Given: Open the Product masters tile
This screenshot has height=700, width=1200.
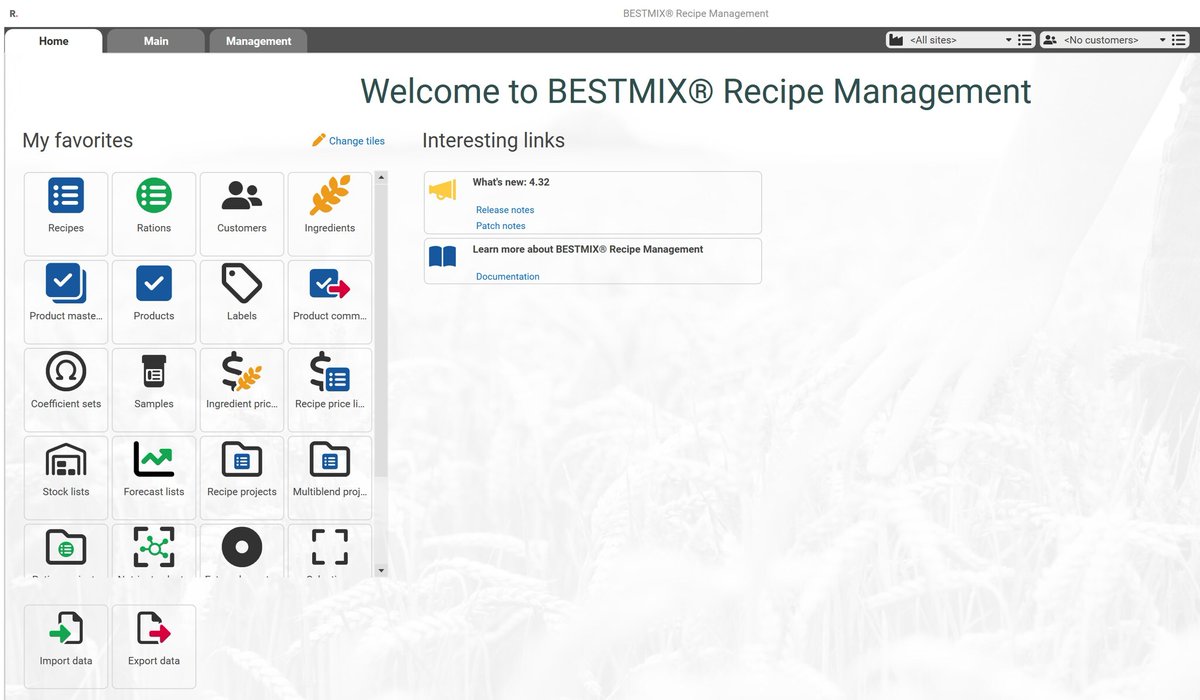Looking at the screenshot, I should pos(66,301).
